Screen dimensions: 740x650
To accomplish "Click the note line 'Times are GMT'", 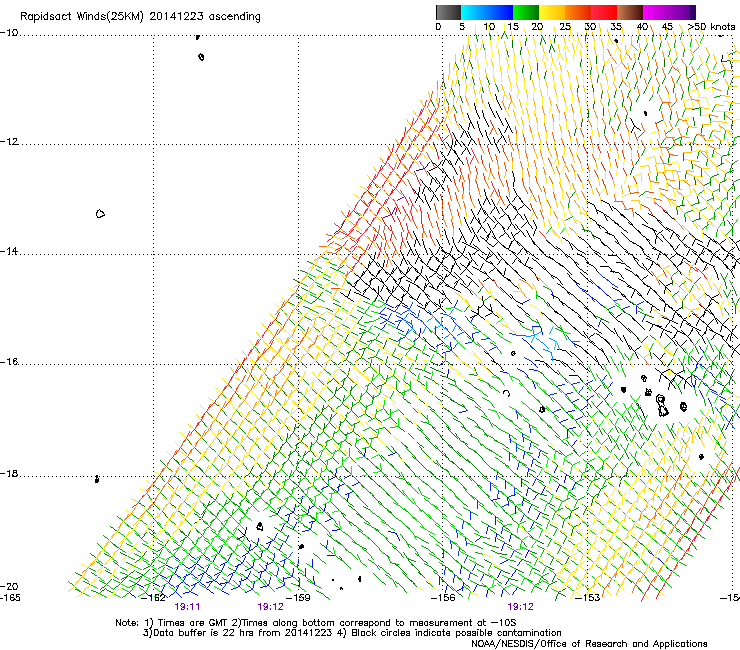I will pos(193,623).
